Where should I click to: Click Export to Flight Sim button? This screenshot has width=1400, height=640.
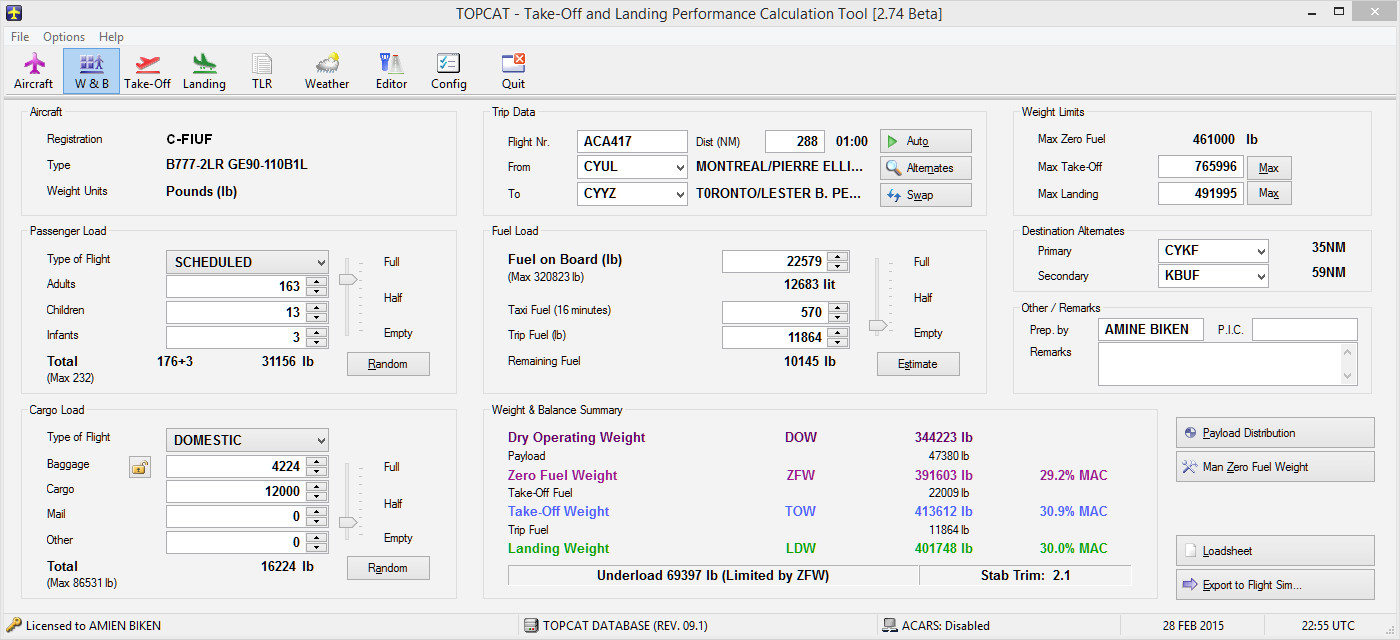tap(1275, 585)
